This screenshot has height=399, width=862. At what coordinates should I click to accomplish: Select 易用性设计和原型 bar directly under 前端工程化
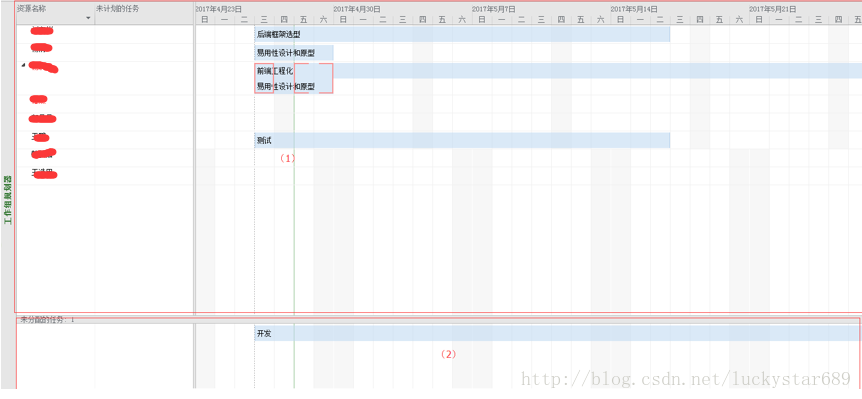(x=294, y=86)
